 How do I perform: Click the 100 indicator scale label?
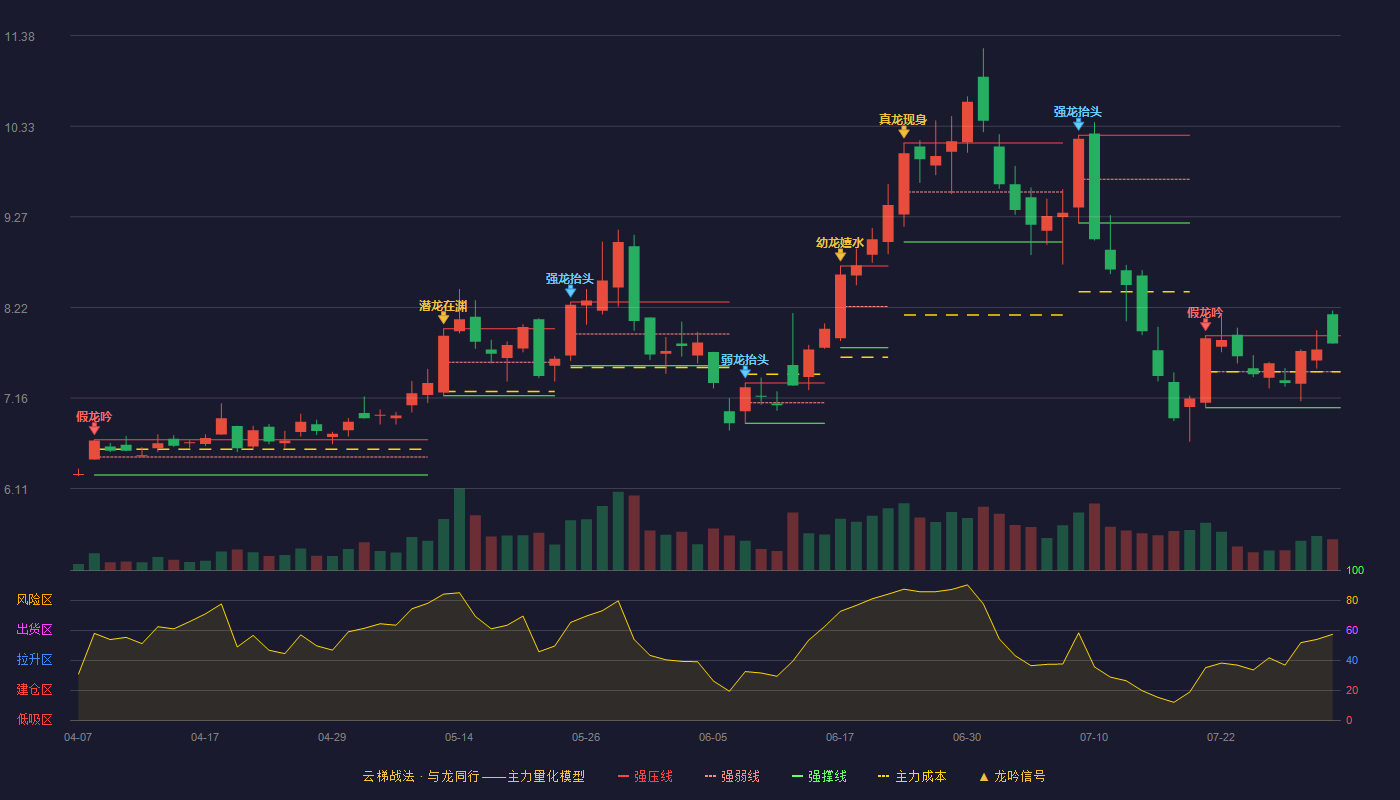click(x=1355, y=571)
